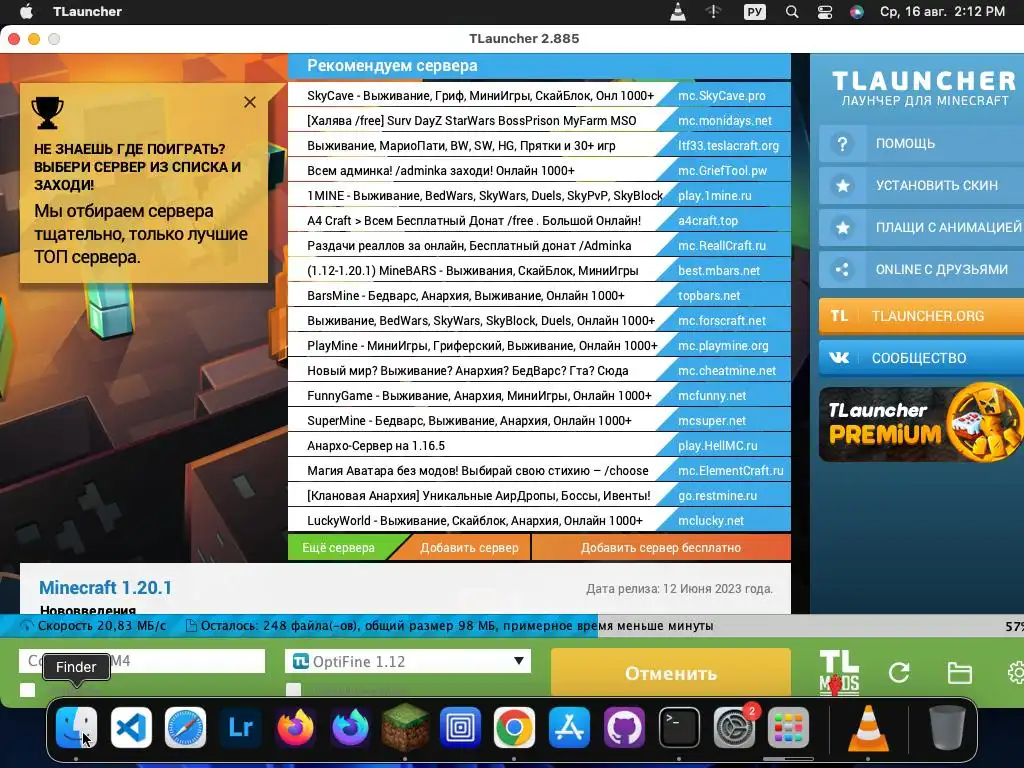The width and height of the screenshot is (1024, 768).
Task: Open the TL Mods manager icon
Action: tap(839, 673)
